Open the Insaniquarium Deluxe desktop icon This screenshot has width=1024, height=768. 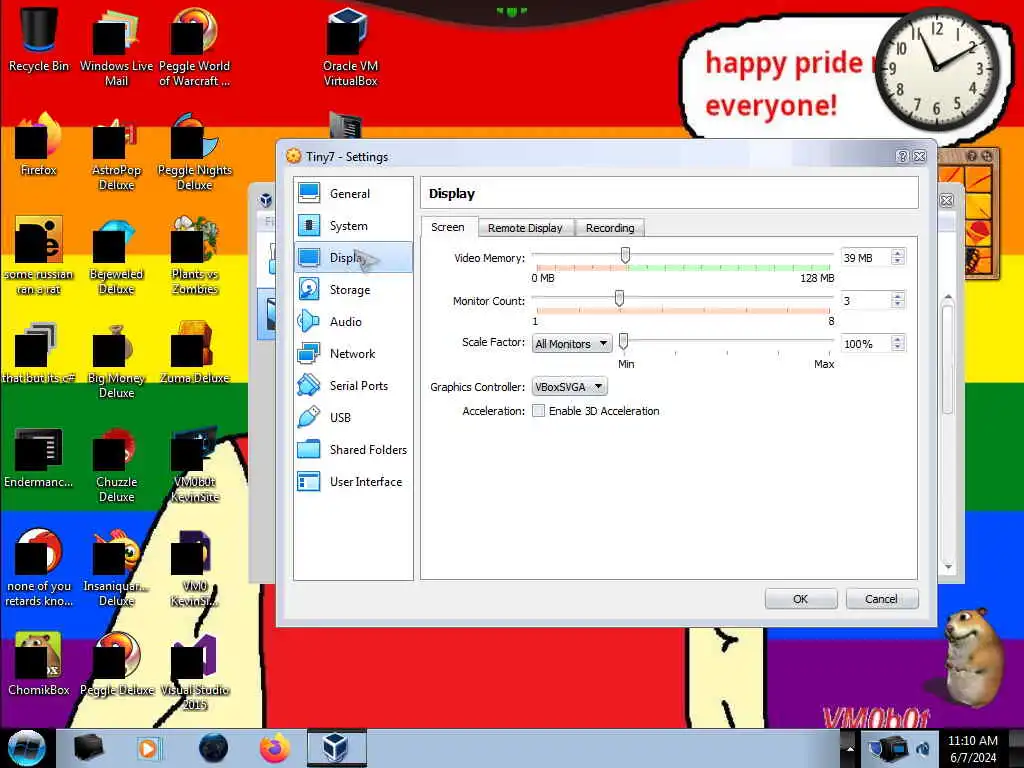pos(116,568)
